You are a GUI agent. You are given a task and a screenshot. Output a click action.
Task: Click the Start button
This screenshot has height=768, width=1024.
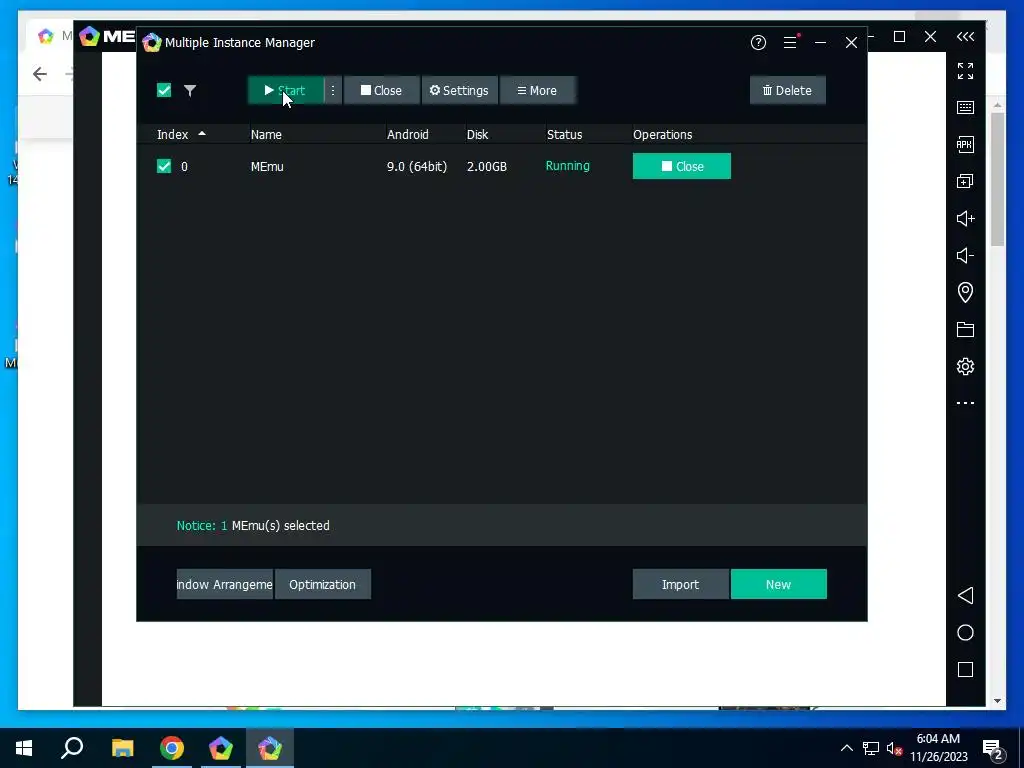(x=286, y=91)
